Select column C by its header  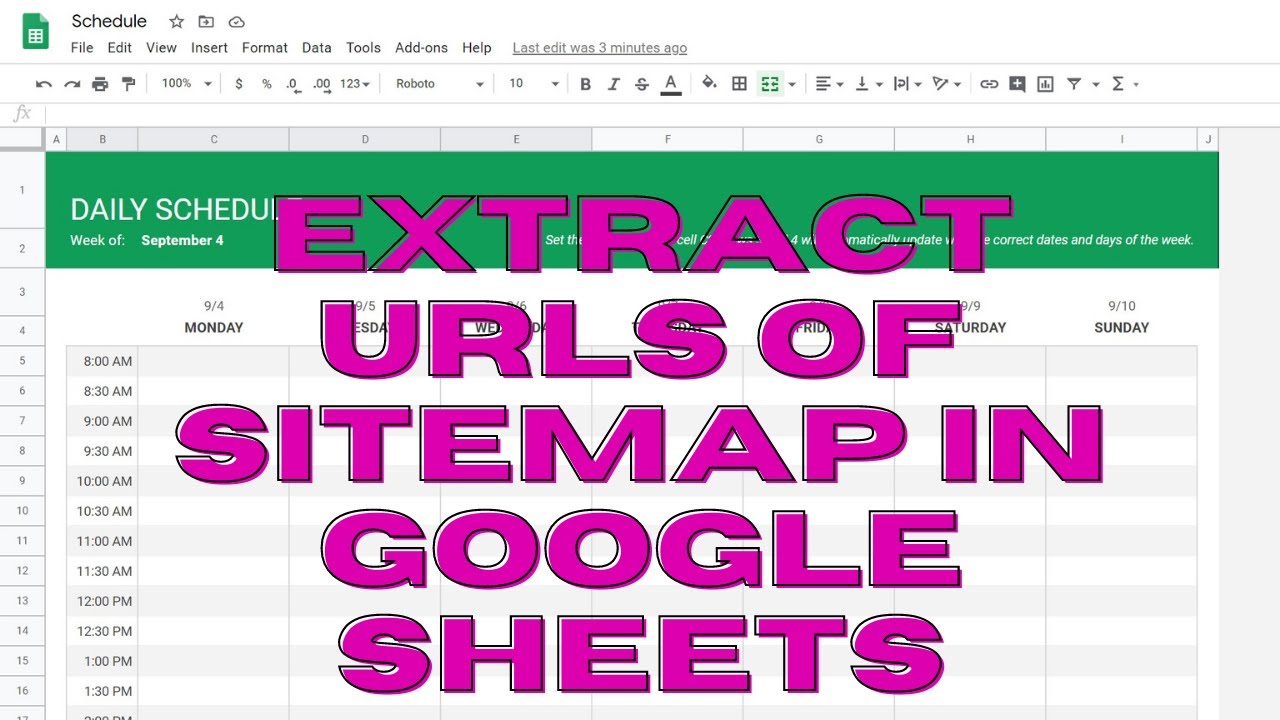pyautogui.click(x=214, y=140)
